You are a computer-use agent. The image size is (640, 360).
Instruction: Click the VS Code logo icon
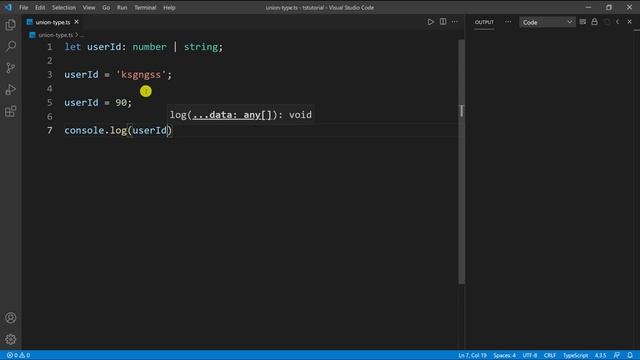coord(8,7)
